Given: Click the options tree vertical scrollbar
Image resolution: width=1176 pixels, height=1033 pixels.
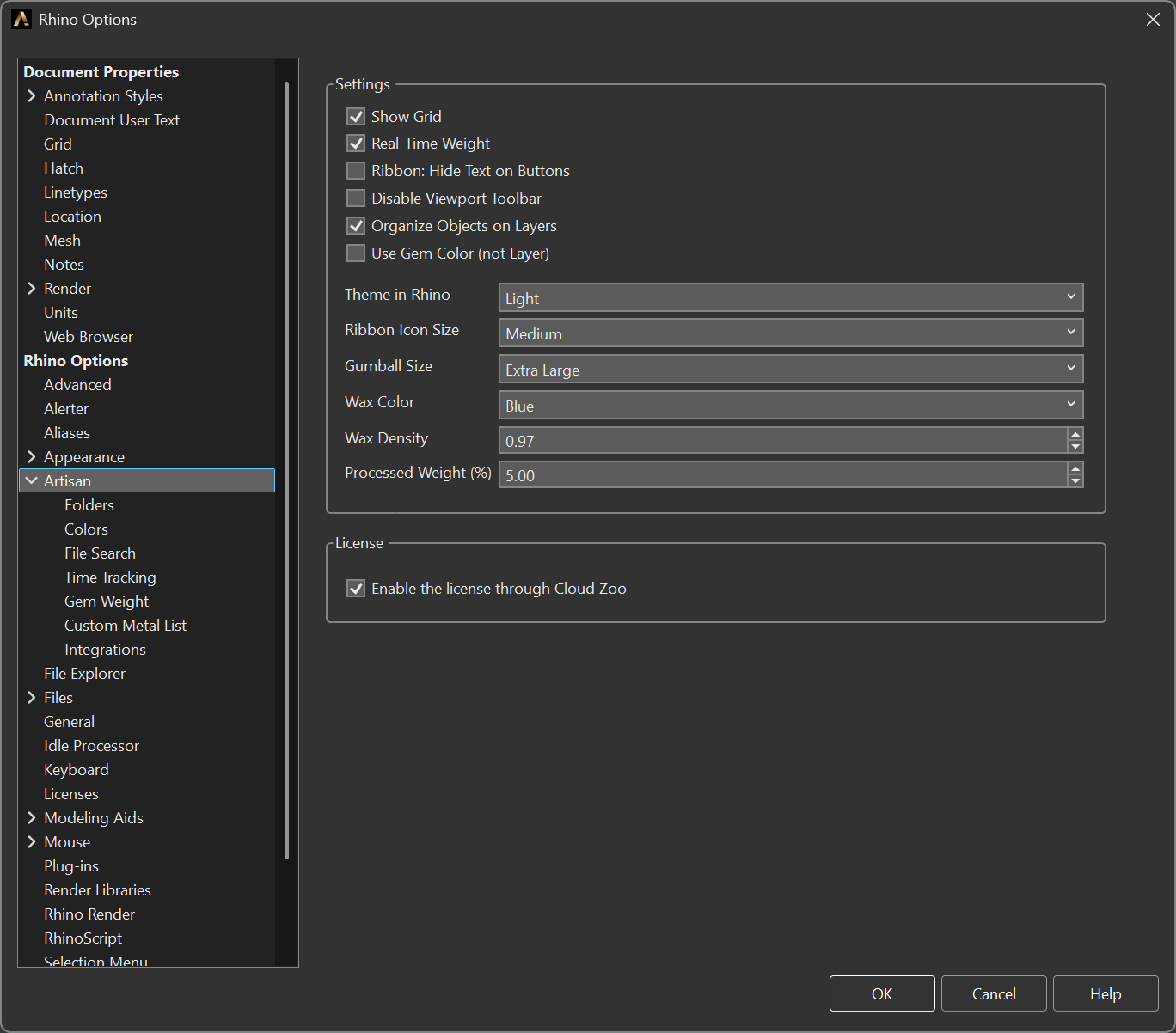Looking at the screenshot, I should pos(286,470).
